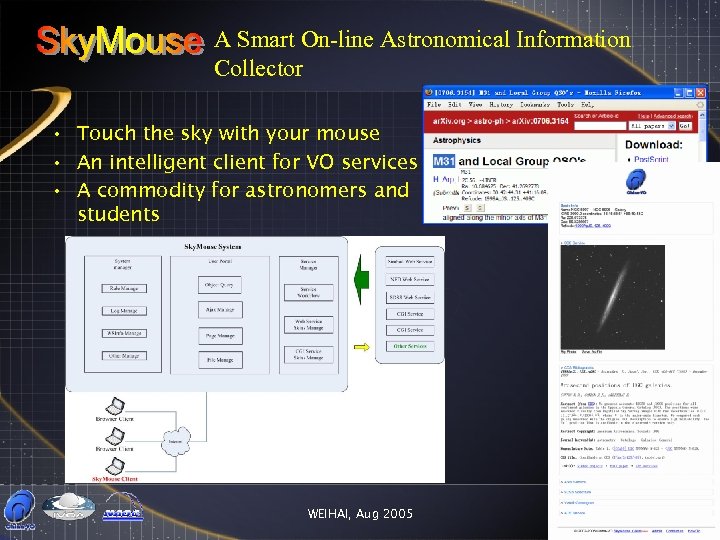
Task: Click the Astrophysics heading in Firefox
Action: tap(456, 140)
